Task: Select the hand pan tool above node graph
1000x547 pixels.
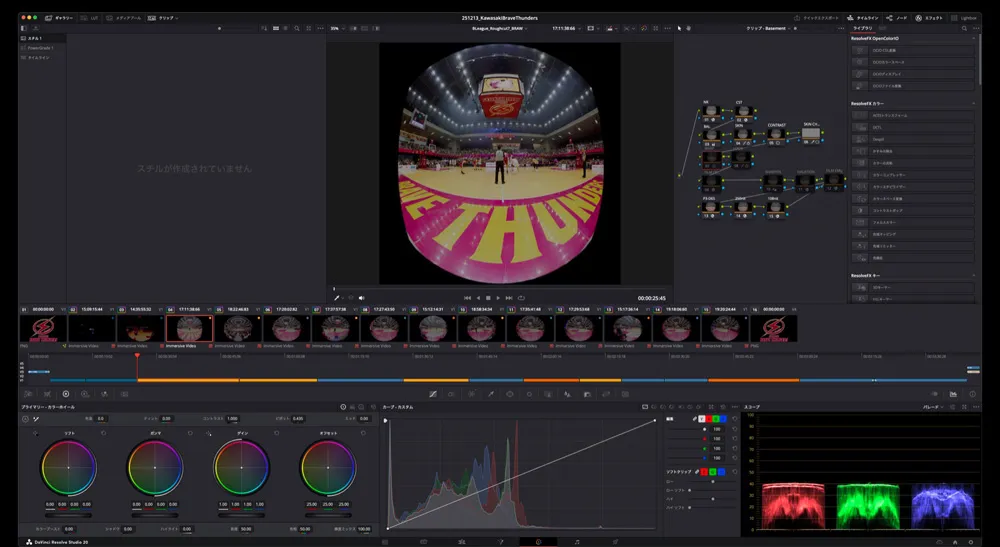Action: (688, 29)
